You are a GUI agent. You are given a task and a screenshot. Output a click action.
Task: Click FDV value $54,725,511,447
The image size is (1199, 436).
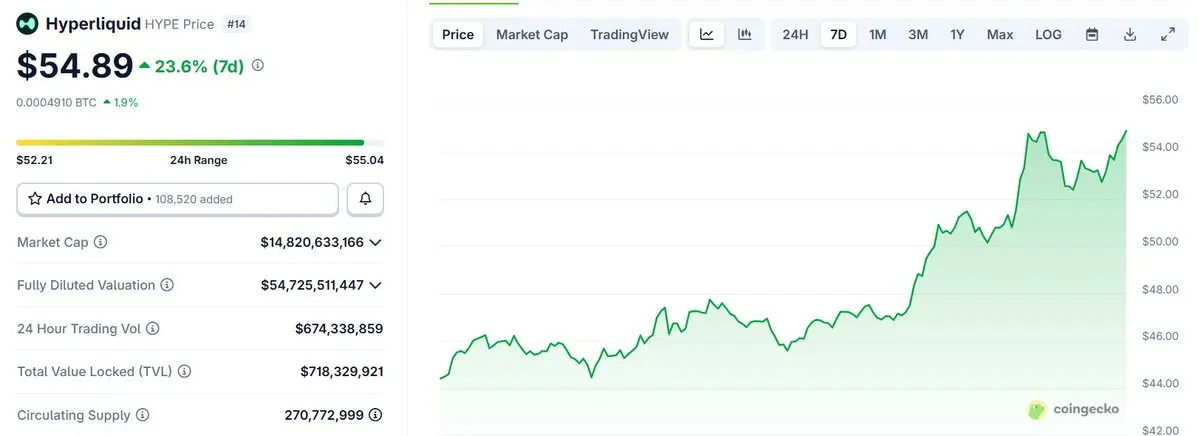click(x=312, y=285)
